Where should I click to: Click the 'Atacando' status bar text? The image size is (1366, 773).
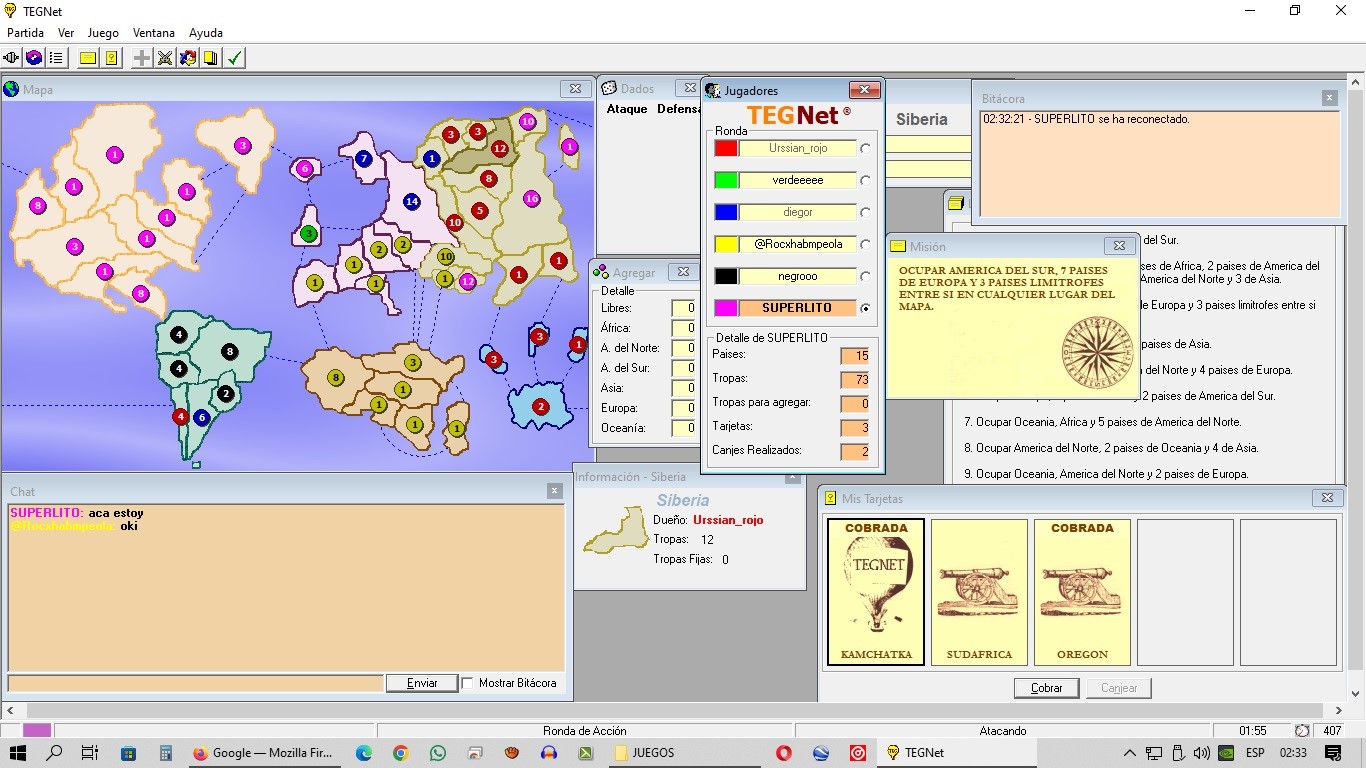tap(1003, 731)
